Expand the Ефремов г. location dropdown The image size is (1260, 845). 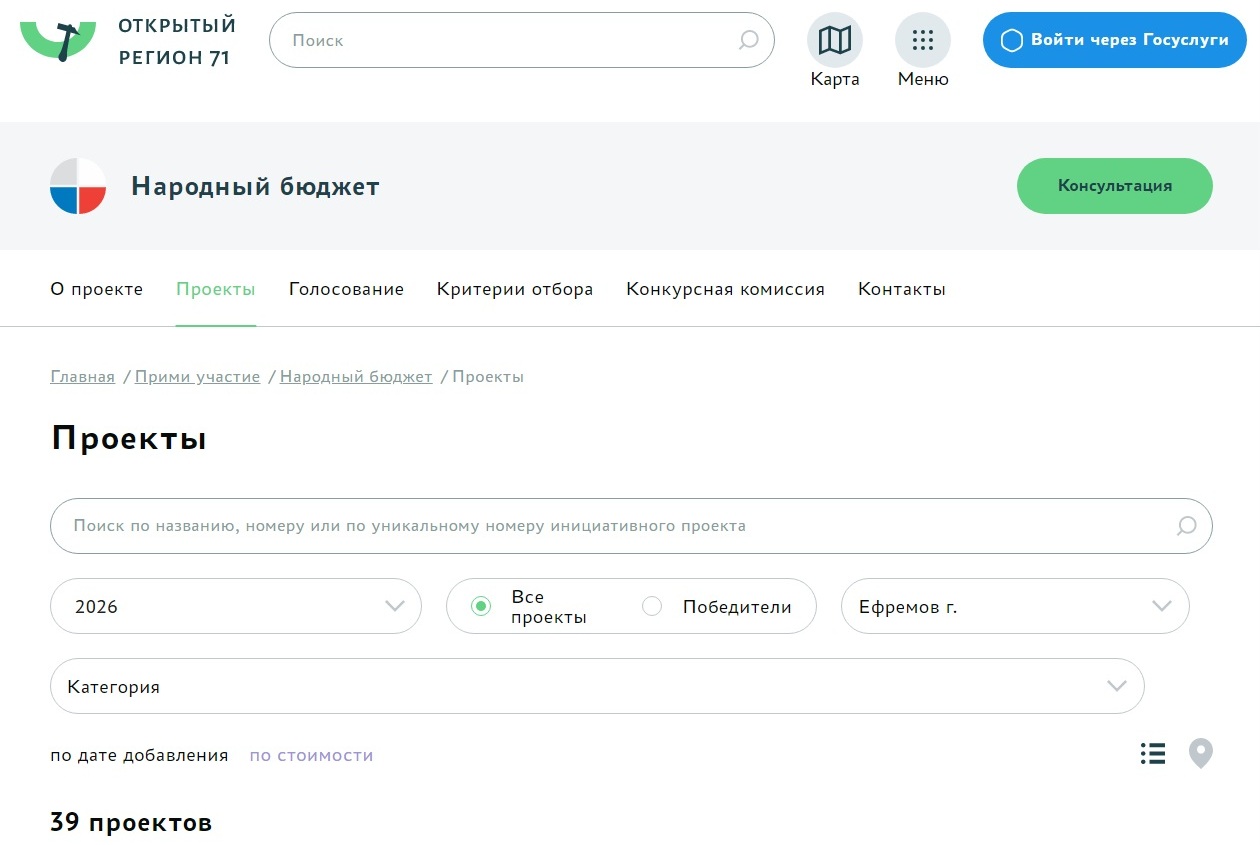1015,606
